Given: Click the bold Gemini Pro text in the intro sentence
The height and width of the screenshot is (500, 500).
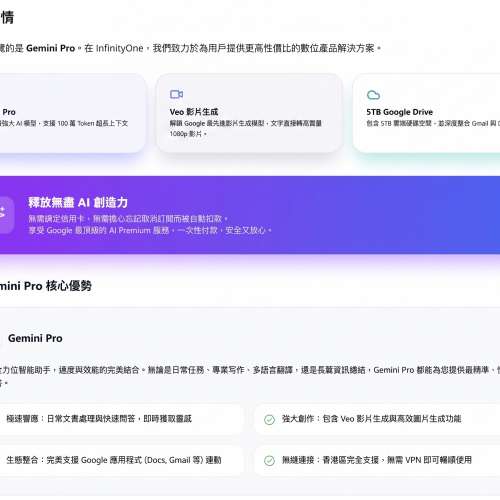Looking at the screenshot, I should point(50,48).
